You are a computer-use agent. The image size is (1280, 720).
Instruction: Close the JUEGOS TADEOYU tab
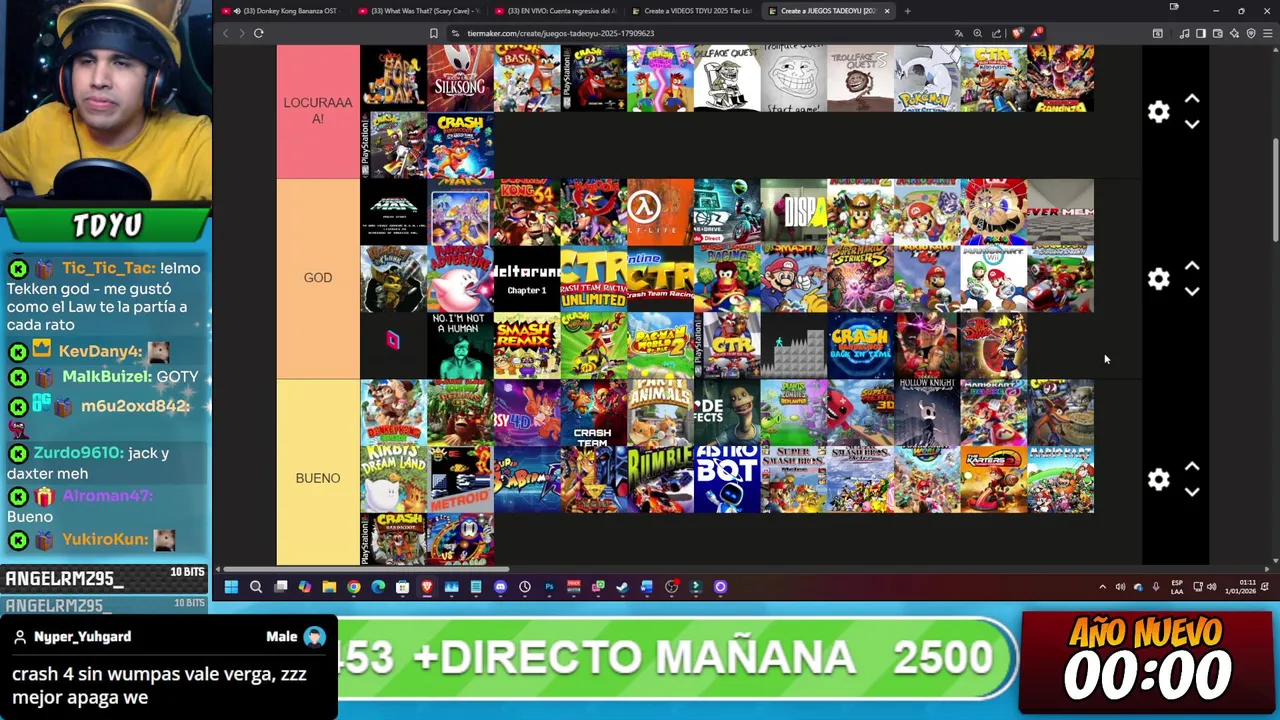coord(886,11)
